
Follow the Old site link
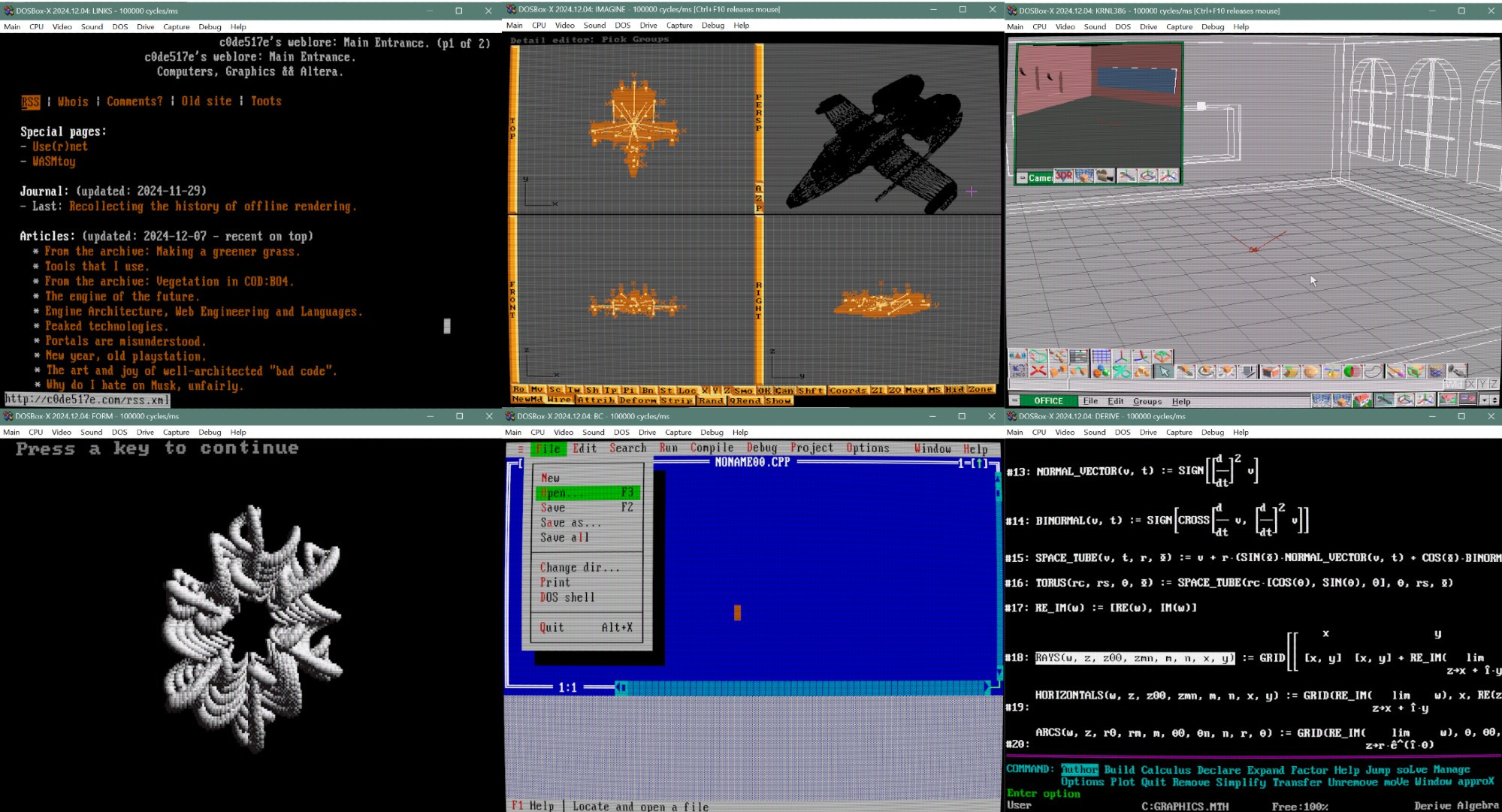click(x=207, y=101)
